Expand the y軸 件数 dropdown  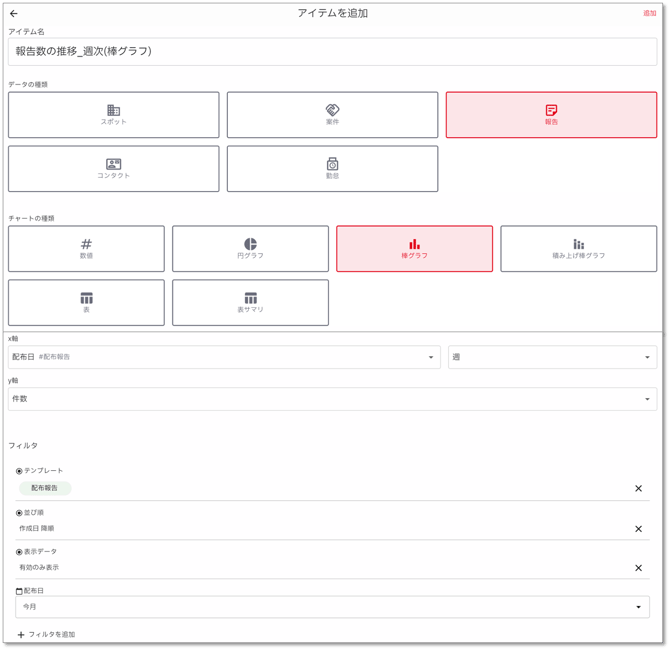point(332,399)
